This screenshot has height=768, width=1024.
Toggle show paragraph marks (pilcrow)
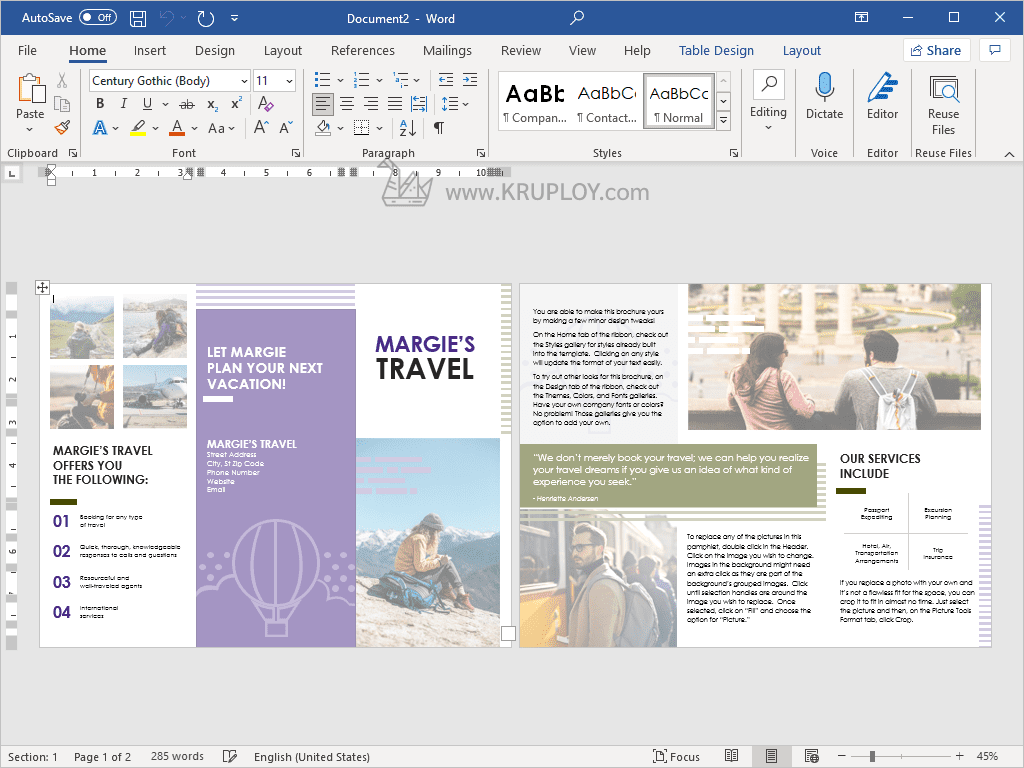click(438, 128)
